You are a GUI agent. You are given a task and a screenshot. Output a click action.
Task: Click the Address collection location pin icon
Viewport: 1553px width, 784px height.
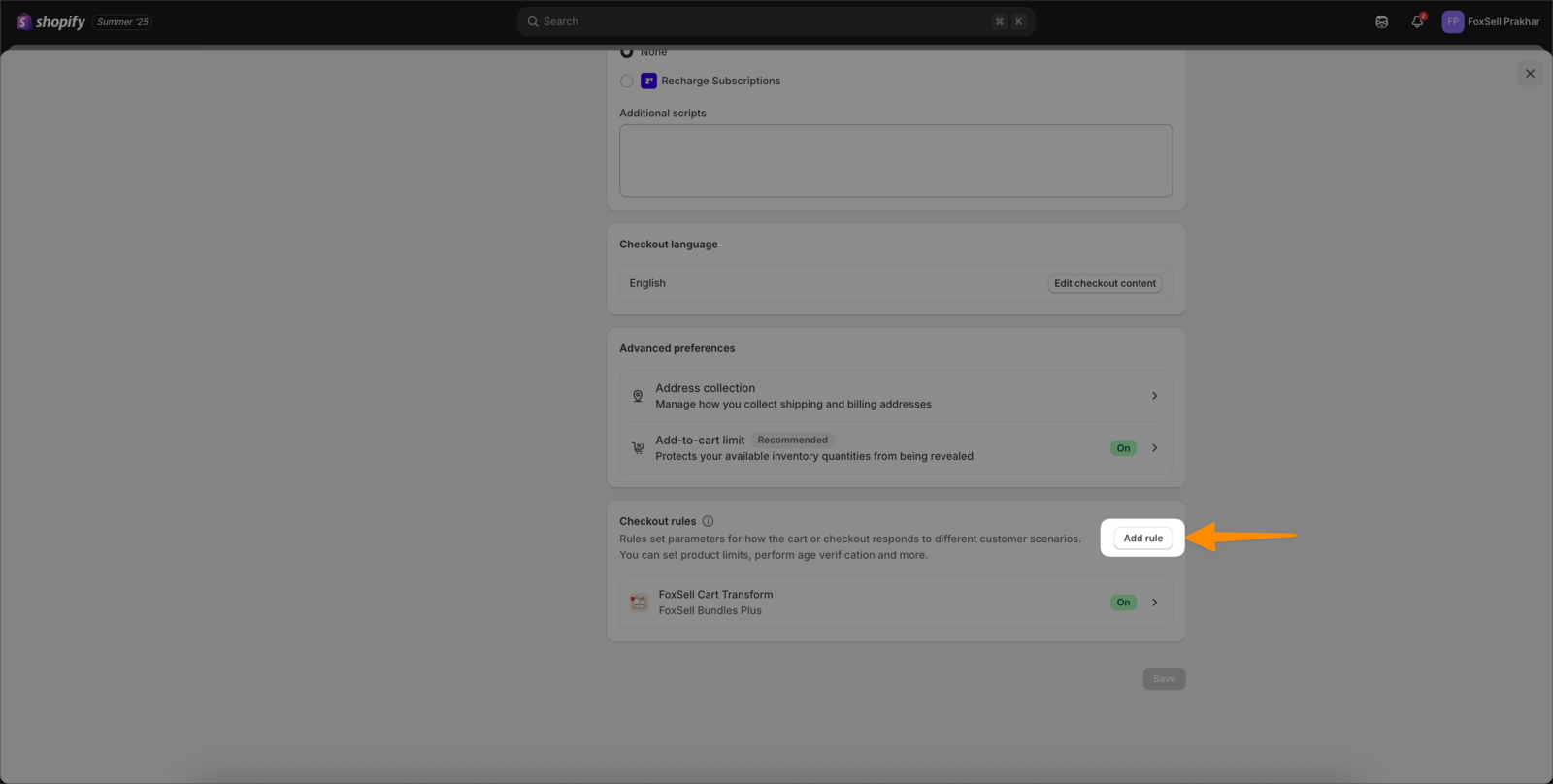(x=638, y=396)
